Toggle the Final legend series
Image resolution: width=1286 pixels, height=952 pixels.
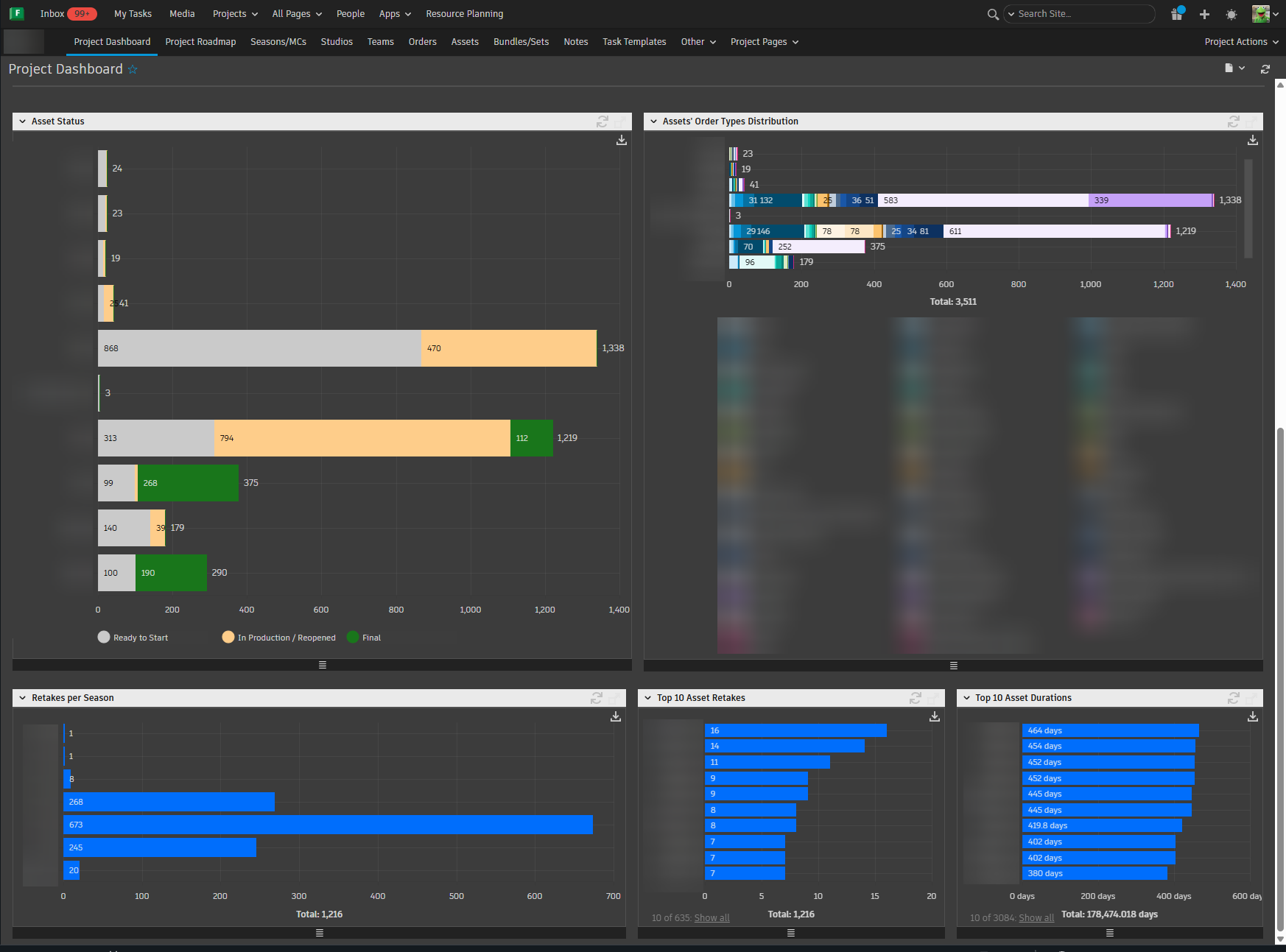pyautogui.click(x=353, y=638)
